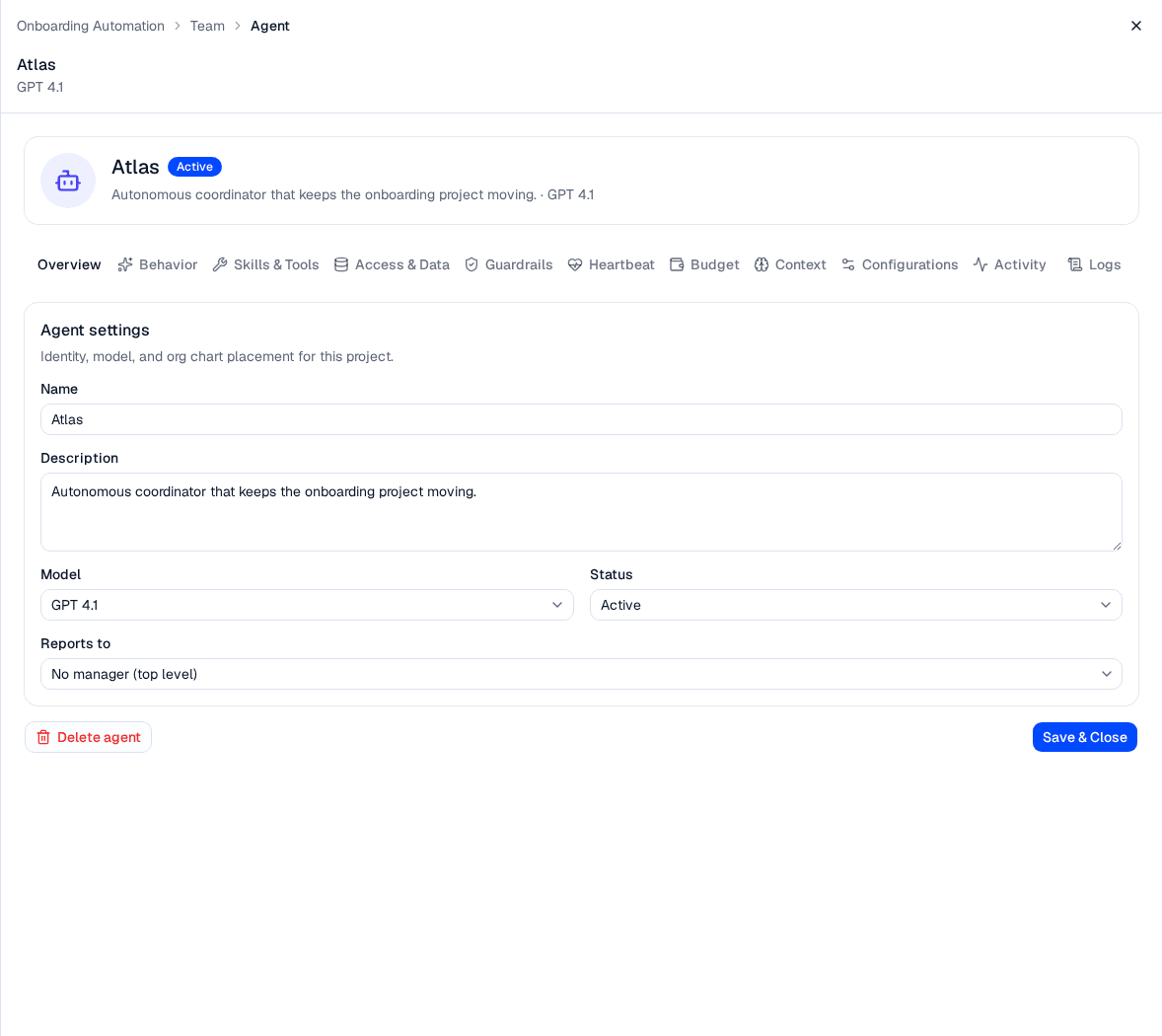This screenshot has width=1162, height=1036.
Task: Click the Atlas robot avatar icon
Action: (x=68, y=181)
